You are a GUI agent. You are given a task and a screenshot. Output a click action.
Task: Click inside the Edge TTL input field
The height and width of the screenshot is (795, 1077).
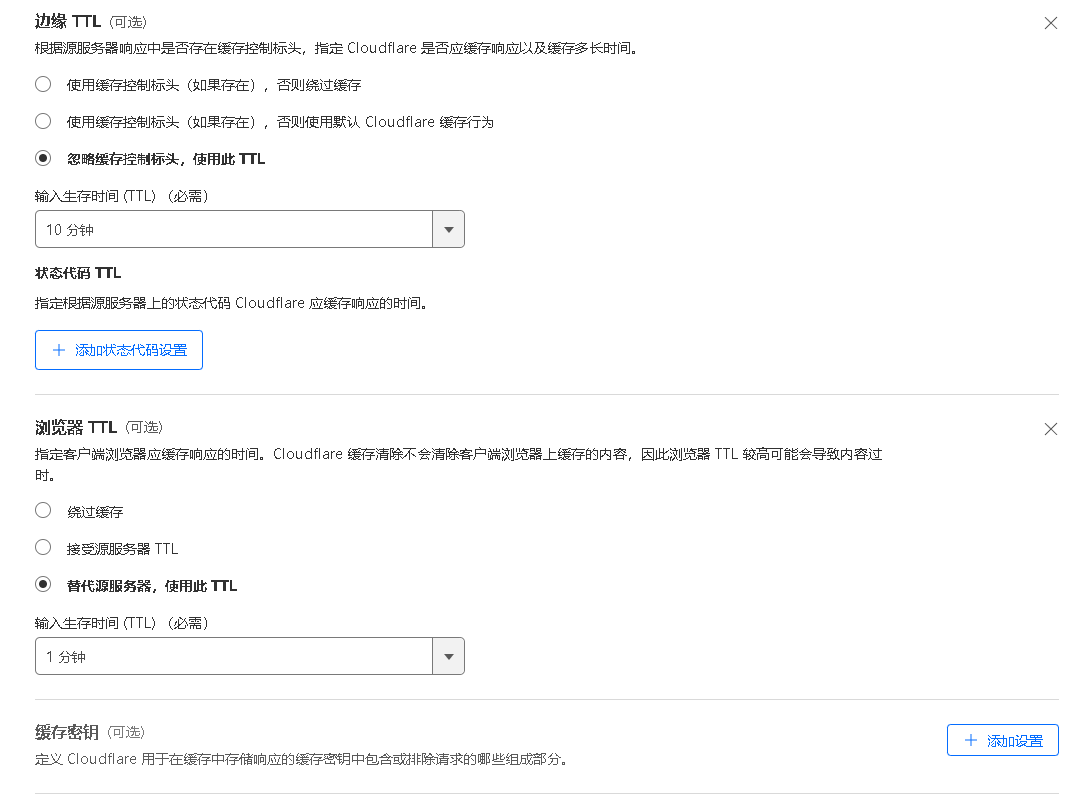click(x=230, y=228)
